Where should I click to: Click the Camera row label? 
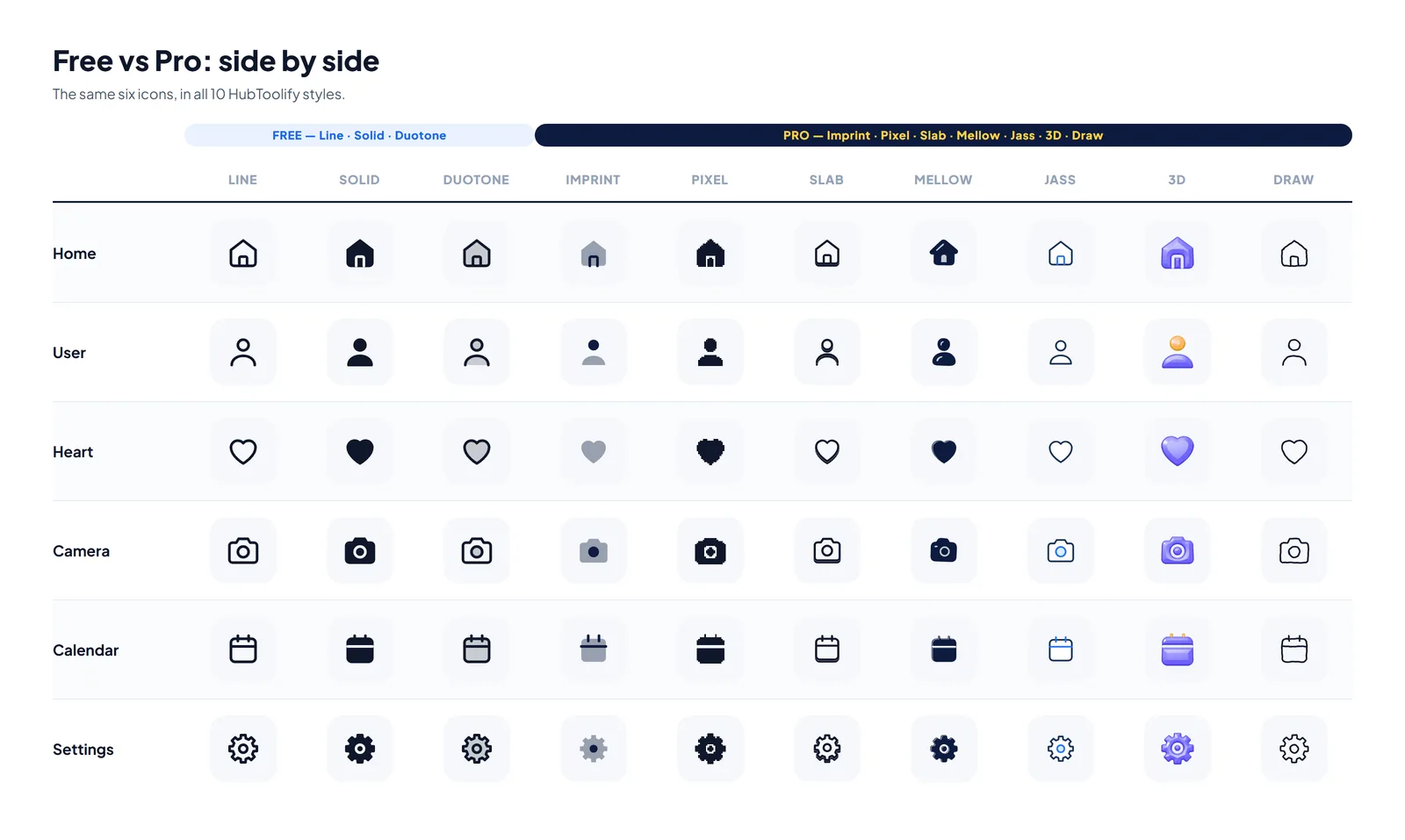[x=81, y=551]
